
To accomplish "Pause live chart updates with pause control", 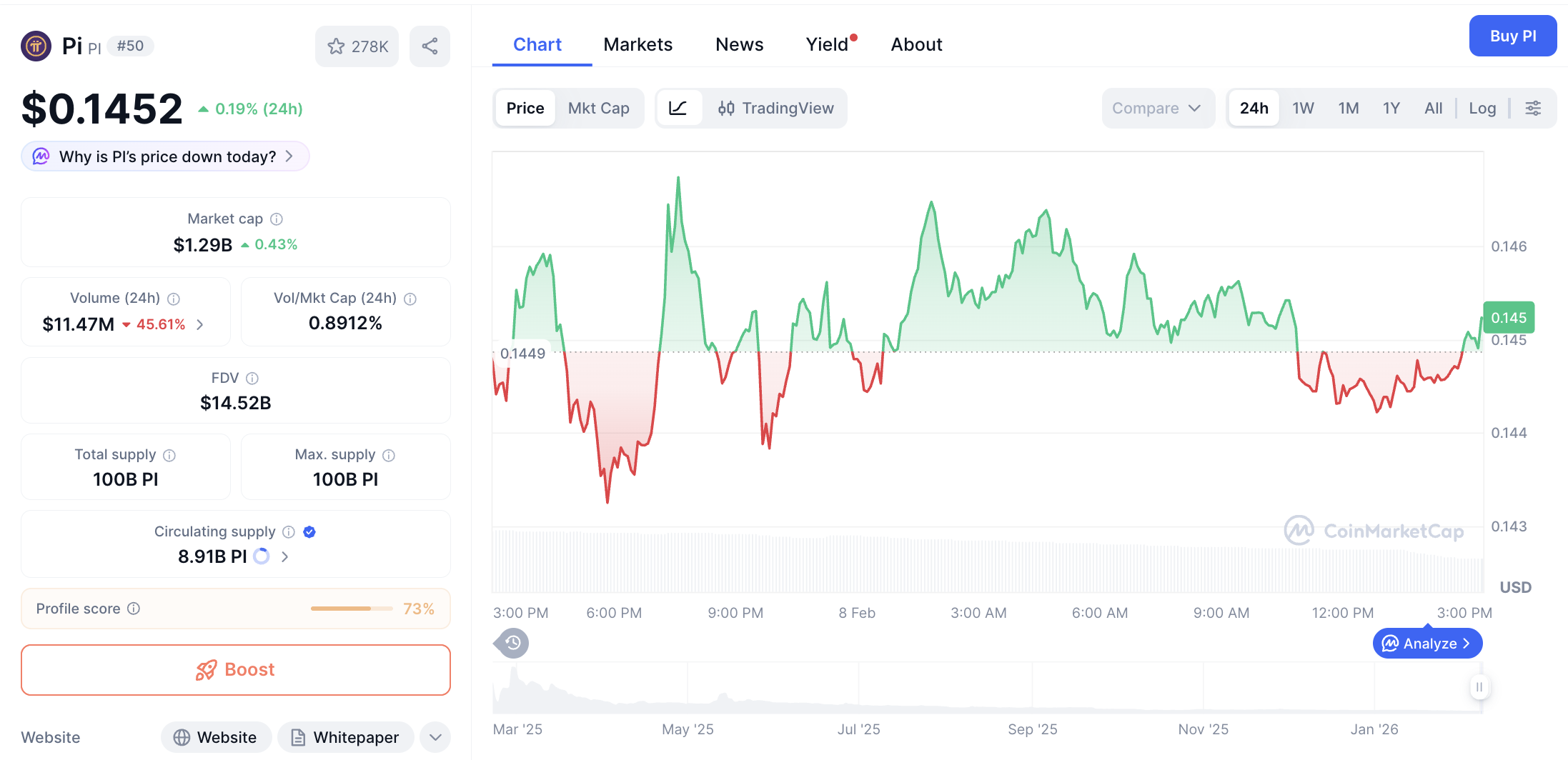I will [x=1479, y=687].
